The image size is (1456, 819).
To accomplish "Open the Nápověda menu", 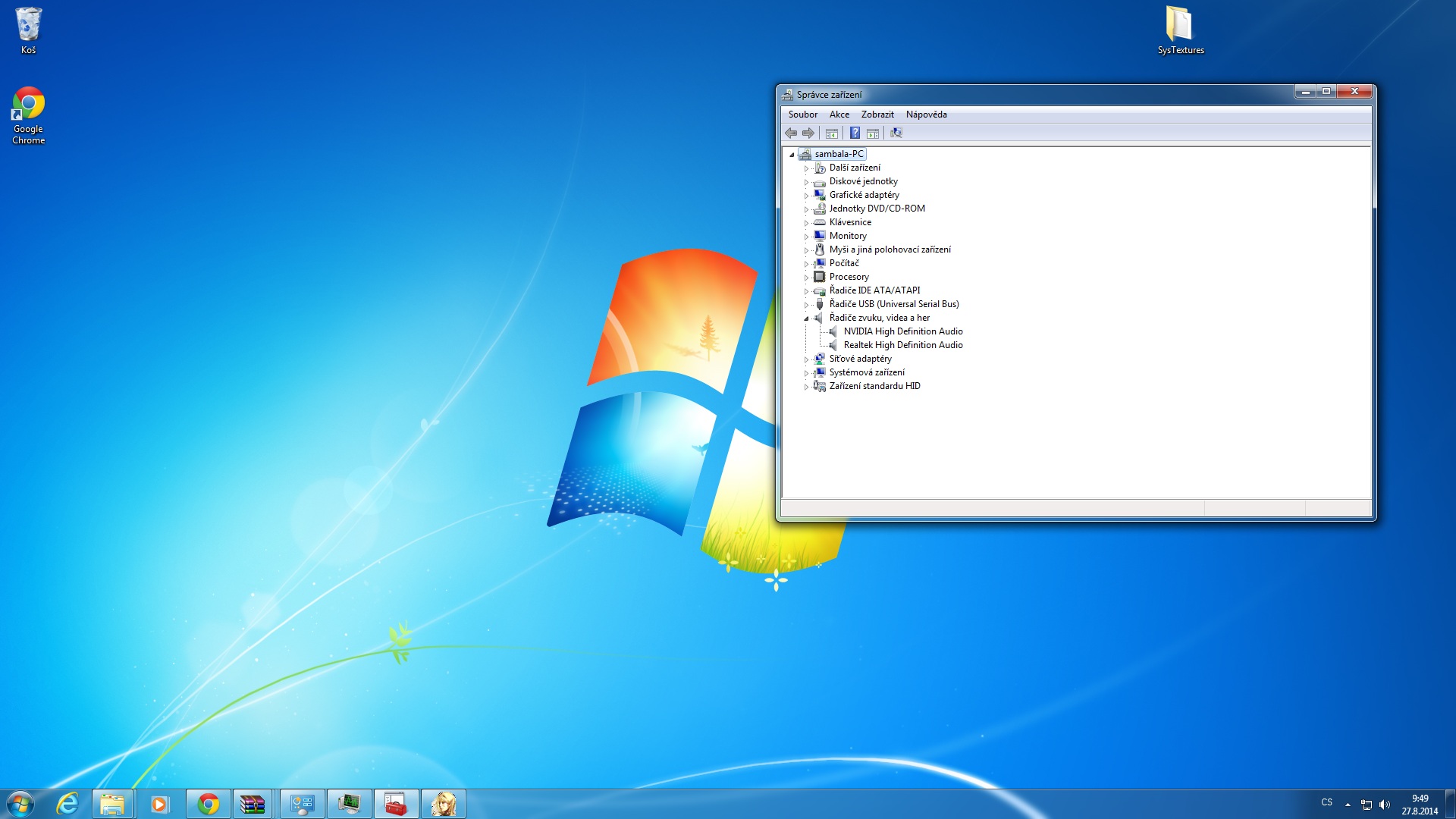I will pyautogui.click(x=926, y=115).
